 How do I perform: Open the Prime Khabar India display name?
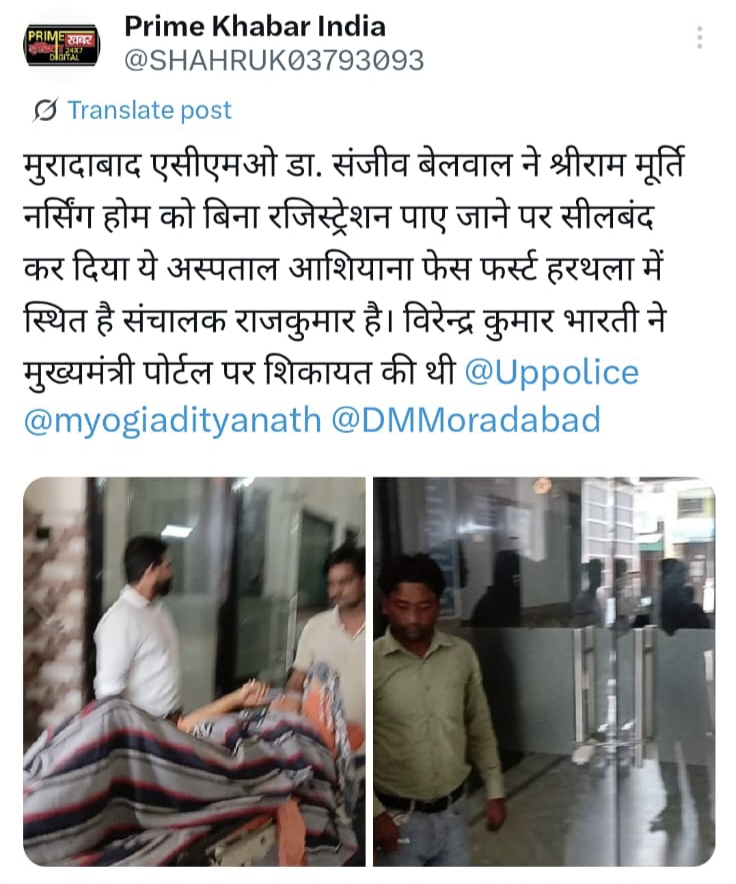coord(255,26)
